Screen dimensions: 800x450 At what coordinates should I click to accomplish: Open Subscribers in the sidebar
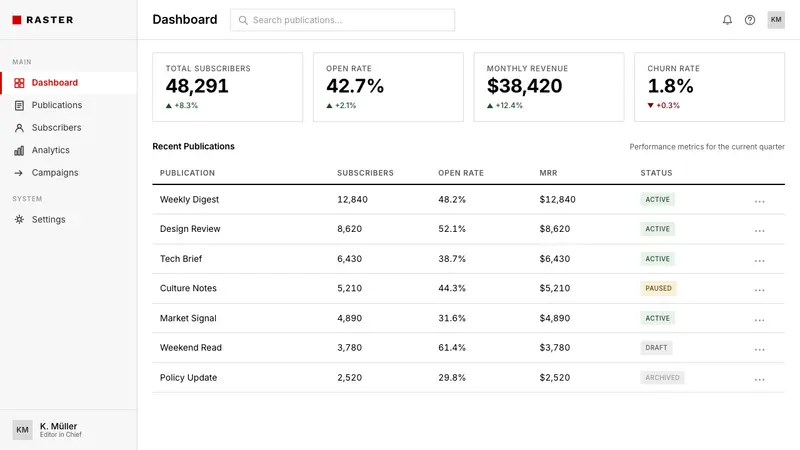click(x=68, y=128)
